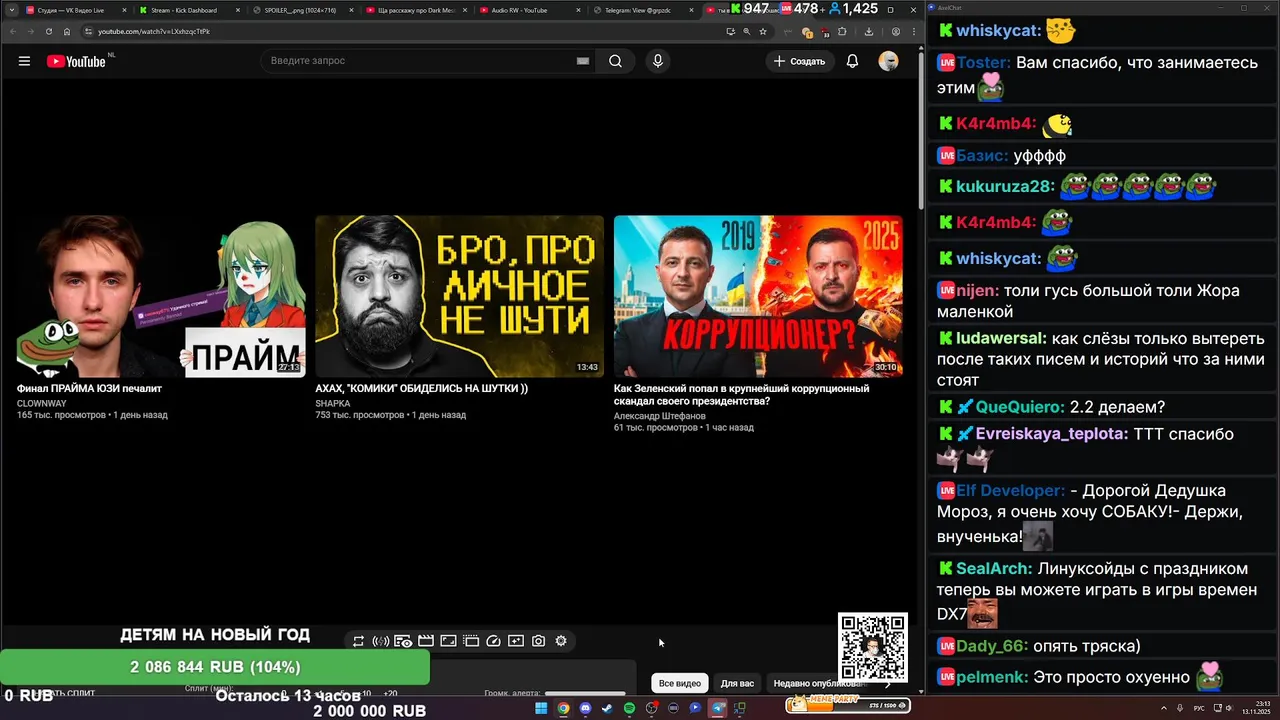This screenshot has height=720, width=1280.
Task: Open the Финал ПРАЙМА ЮЗИ печалит video title
Action: (89, 388)
